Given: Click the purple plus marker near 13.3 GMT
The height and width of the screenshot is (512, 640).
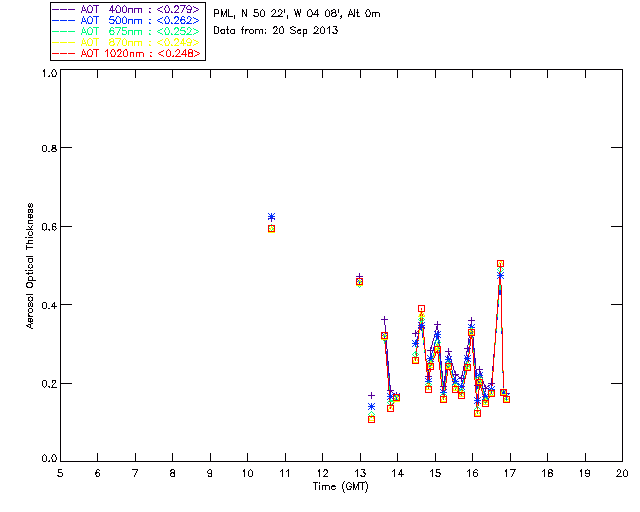Looking at the screenshot, I should 371,395.
